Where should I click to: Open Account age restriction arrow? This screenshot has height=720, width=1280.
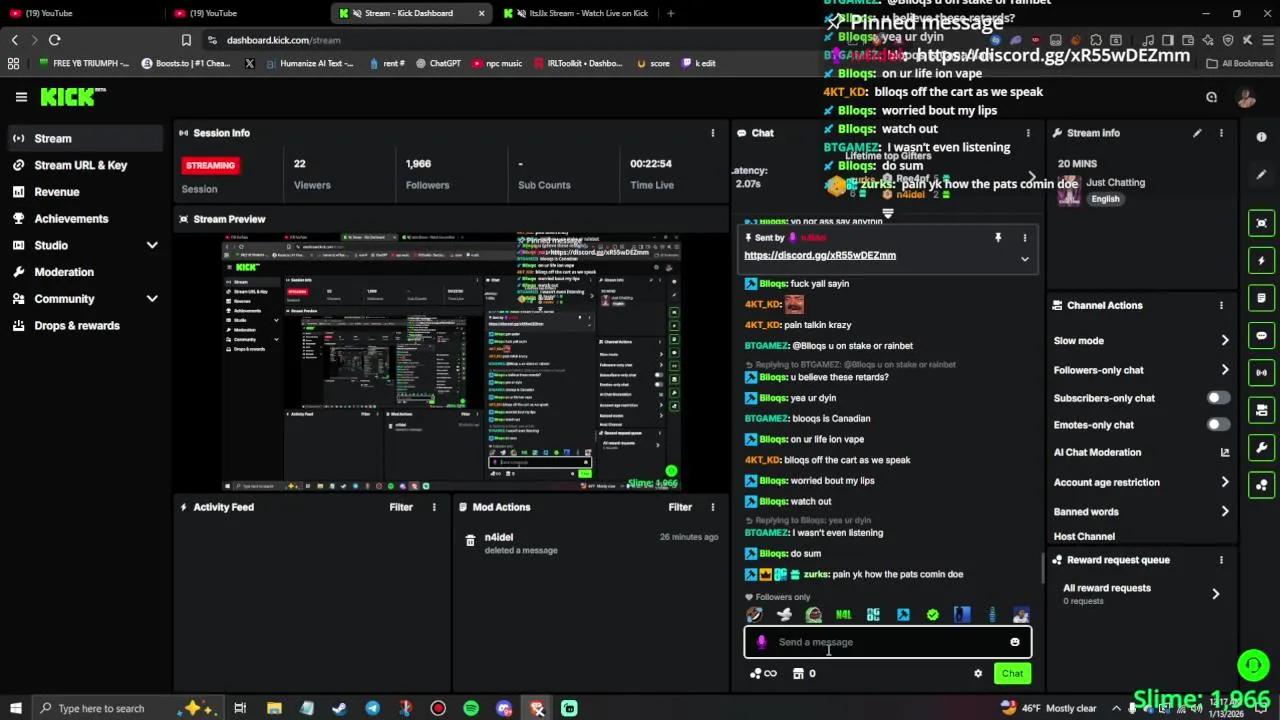coord(1224,482)
